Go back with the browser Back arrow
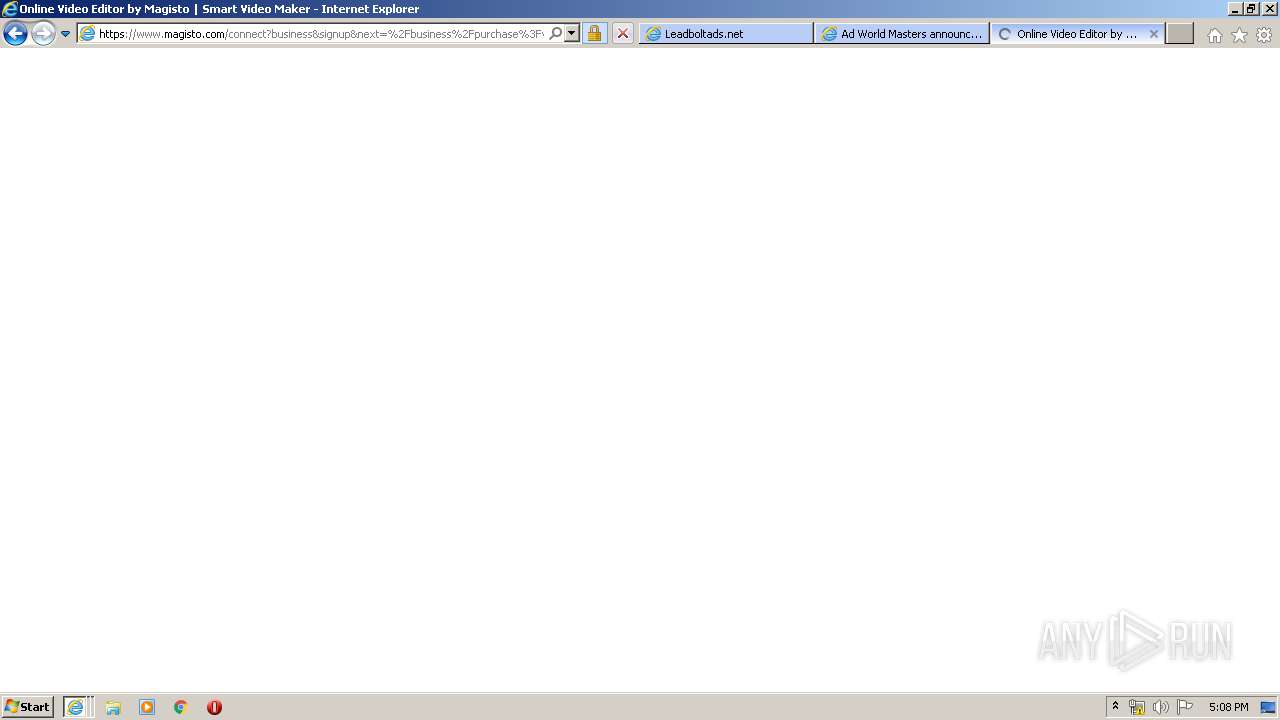Image resolution: width=1280 pixels, height=720 pixels. pos(15,34)
